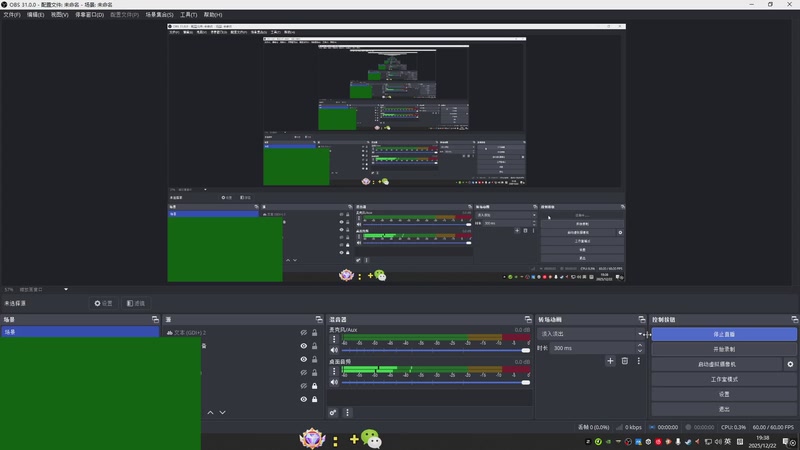This screenshot has height=450, width=800.
Task: Click the 60.00 / 60.00 FPS readout
Action: (x=773, y=427)
